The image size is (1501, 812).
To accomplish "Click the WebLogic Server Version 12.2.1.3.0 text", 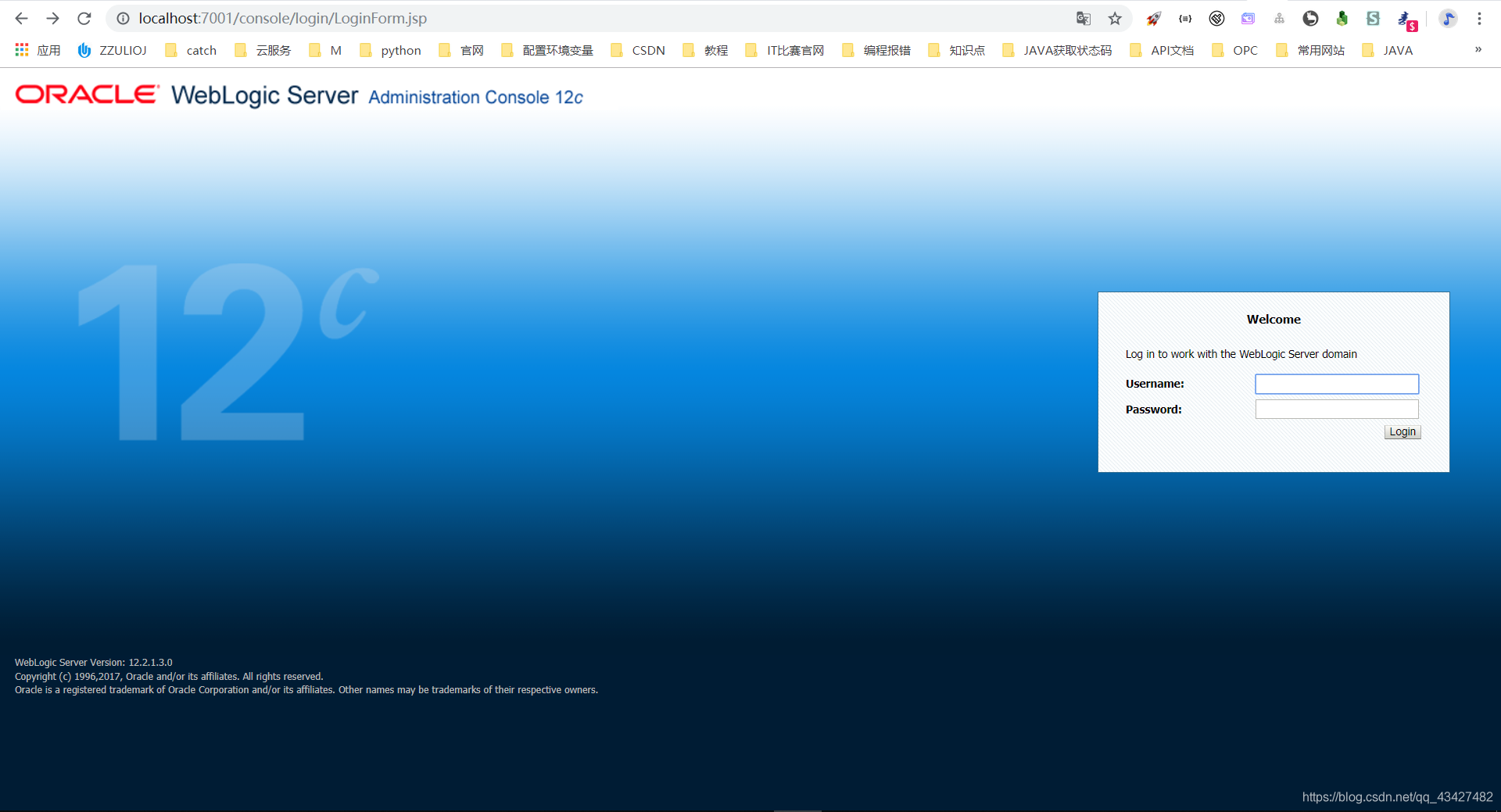I will click(94, 663).
